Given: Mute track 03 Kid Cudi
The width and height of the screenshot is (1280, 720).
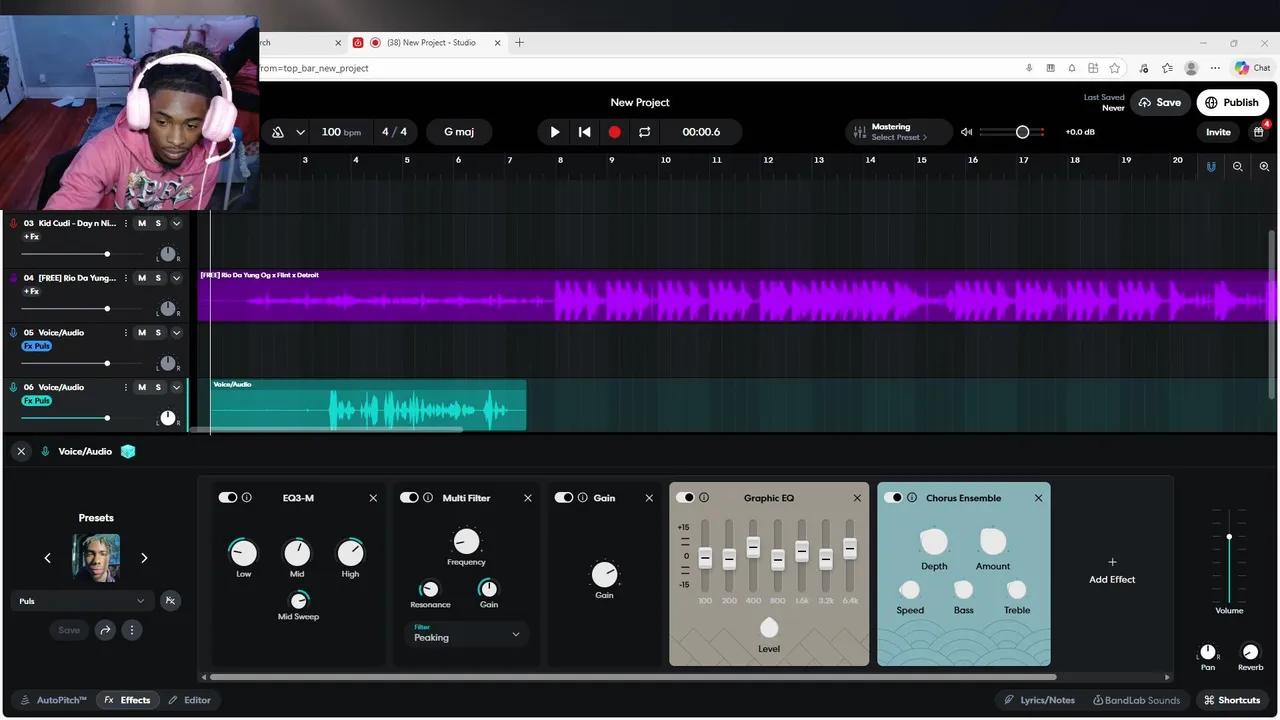Looking at the screenshot, I should click(142, 223).
